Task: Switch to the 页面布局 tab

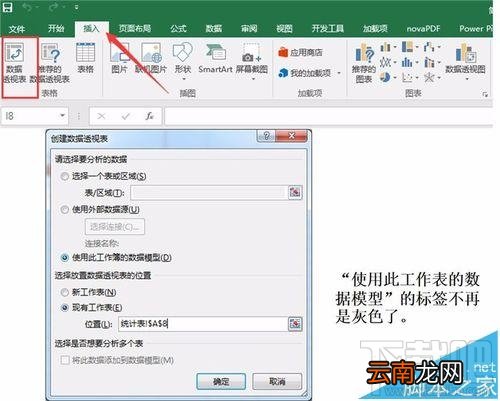Action: tap(135, 28)
